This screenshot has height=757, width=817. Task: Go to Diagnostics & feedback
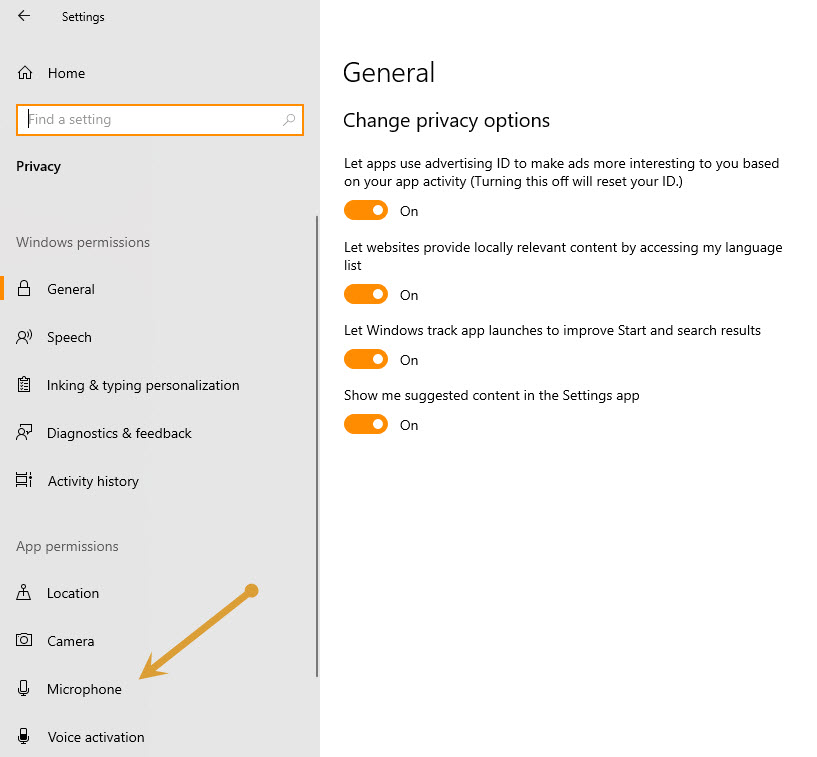(x=158, y=433)
